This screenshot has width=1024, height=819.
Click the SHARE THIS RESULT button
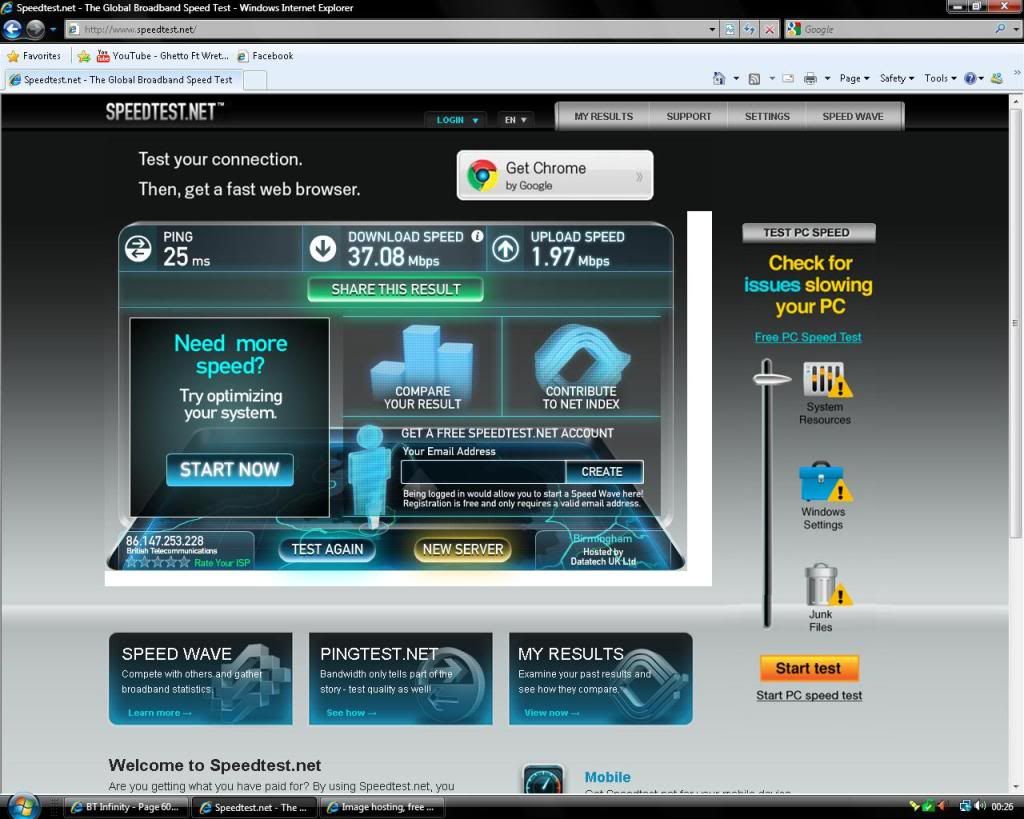click(x=395, y=289)
